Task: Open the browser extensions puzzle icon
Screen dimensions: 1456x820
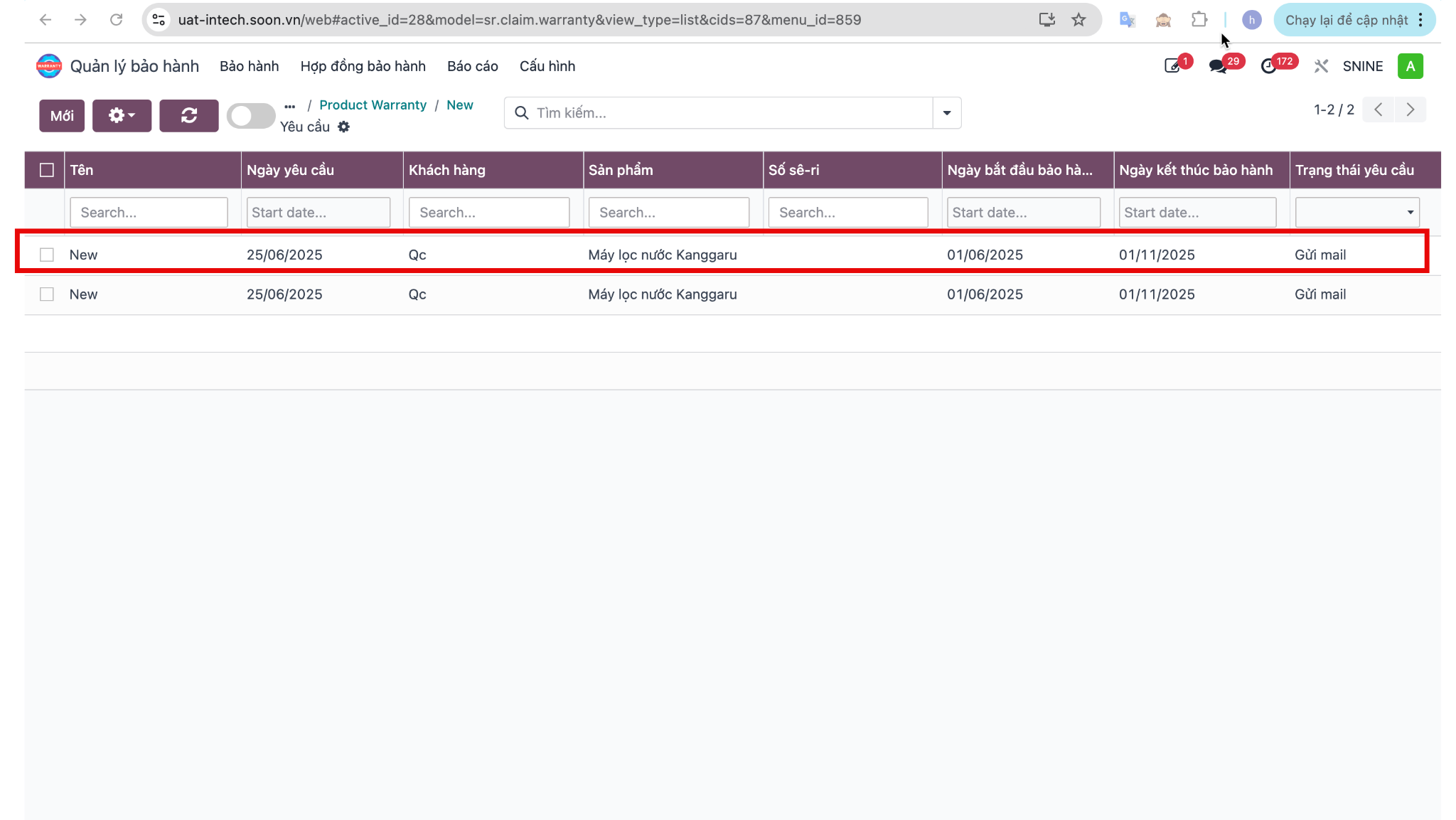Action: pos(1199,20)
